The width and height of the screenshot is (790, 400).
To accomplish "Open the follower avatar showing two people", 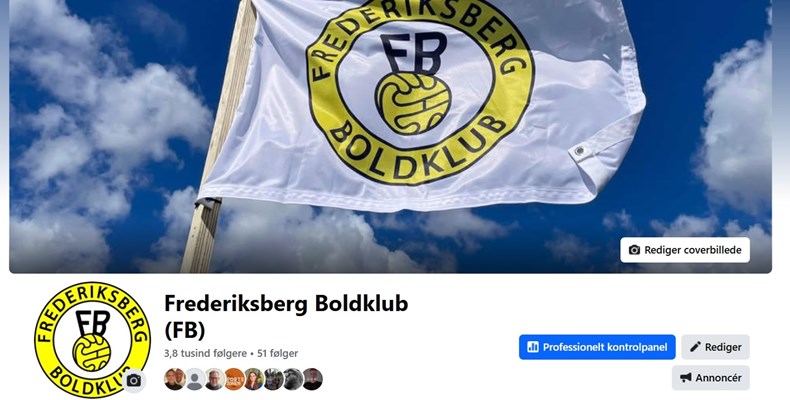I will [175, 379].
